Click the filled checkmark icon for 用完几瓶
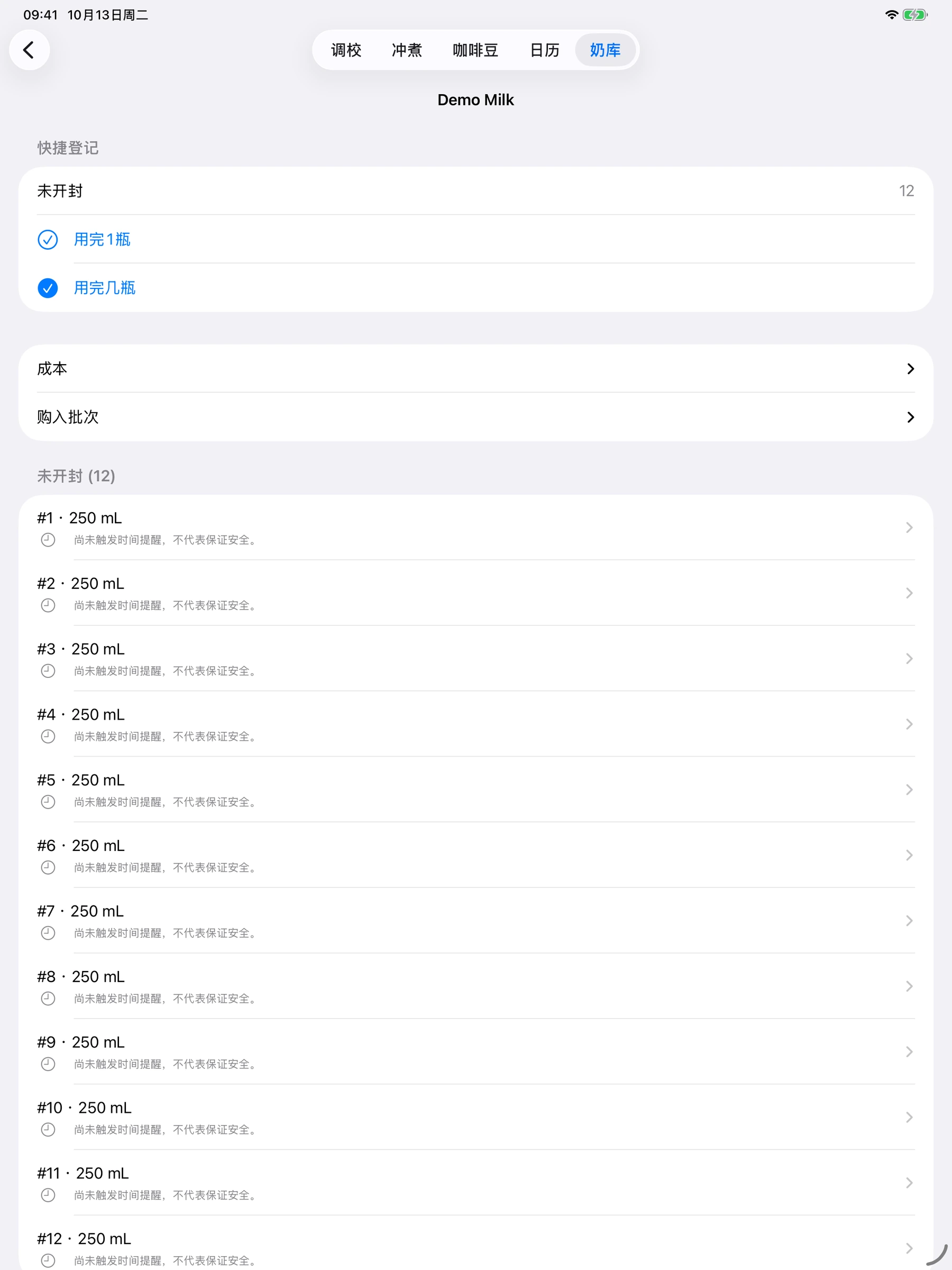This screenshot has height=1270, width=952. pos(48,288)
